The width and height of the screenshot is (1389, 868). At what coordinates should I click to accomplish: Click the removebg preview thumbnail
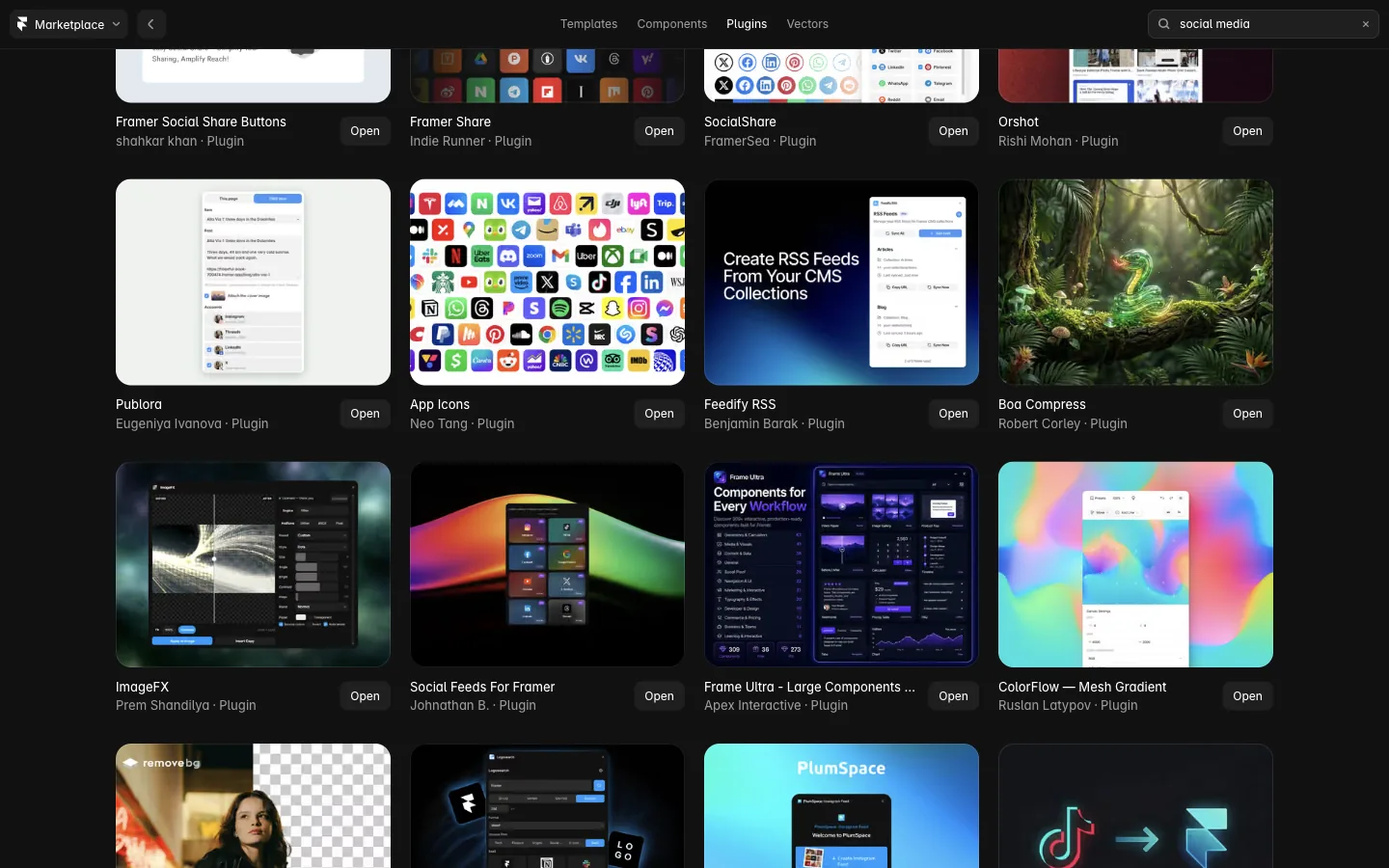[253, 806]
